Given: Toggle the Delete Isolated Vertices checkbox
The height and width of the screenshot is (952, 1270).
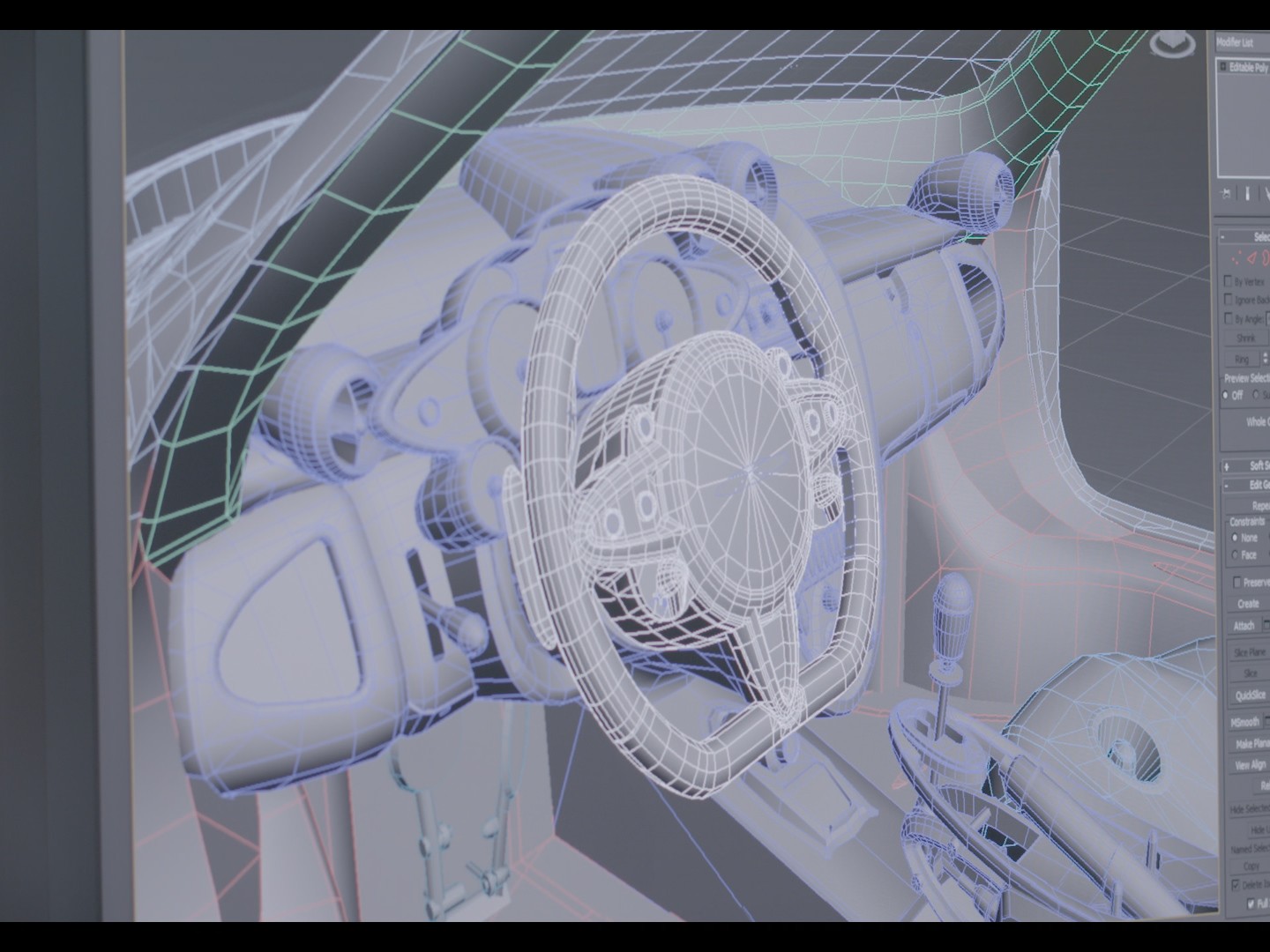Looking at the screenshot, I should pos(1235,884).
